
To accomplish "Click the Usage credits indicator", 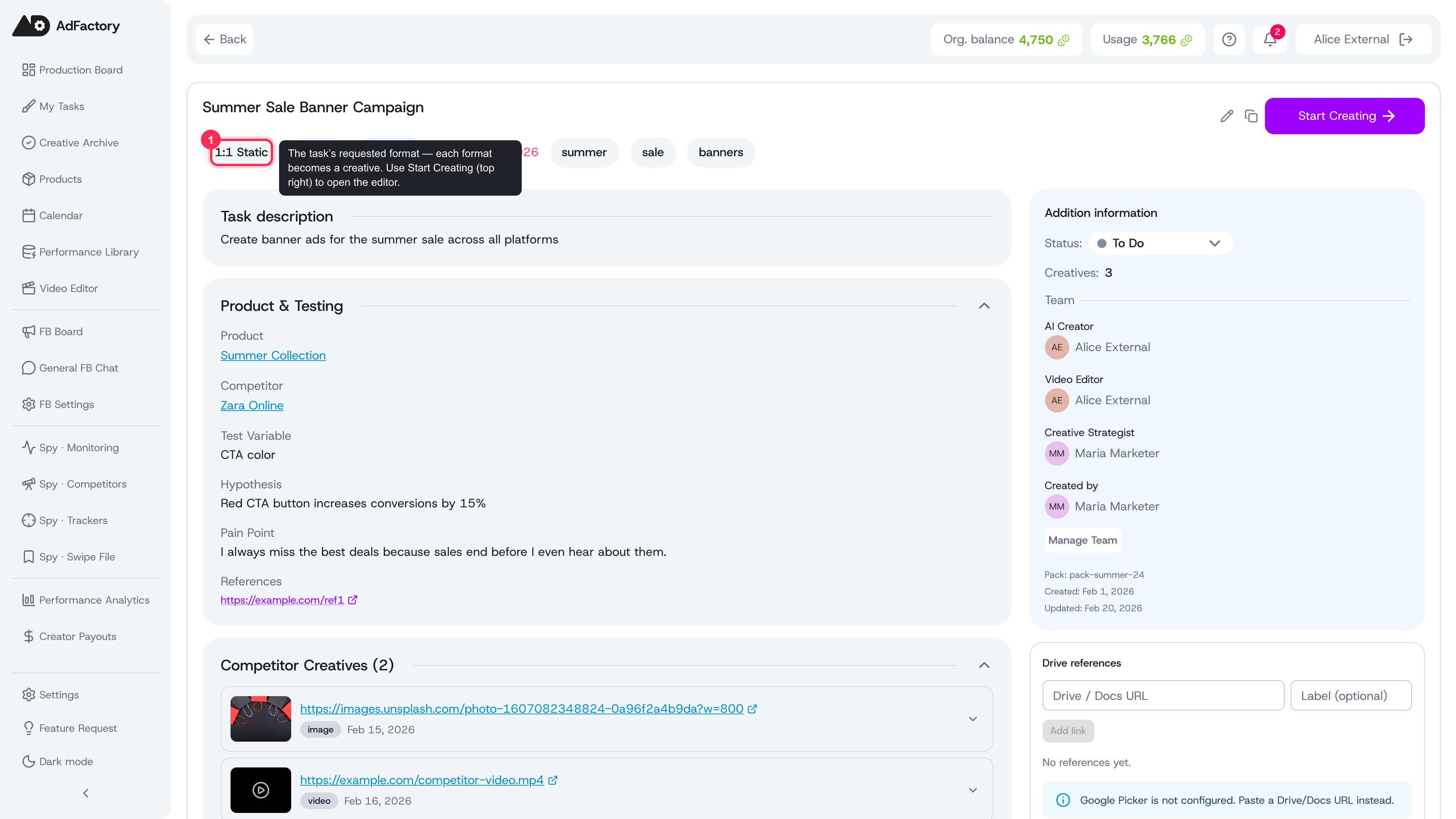I will click(x=1147, y=39).
